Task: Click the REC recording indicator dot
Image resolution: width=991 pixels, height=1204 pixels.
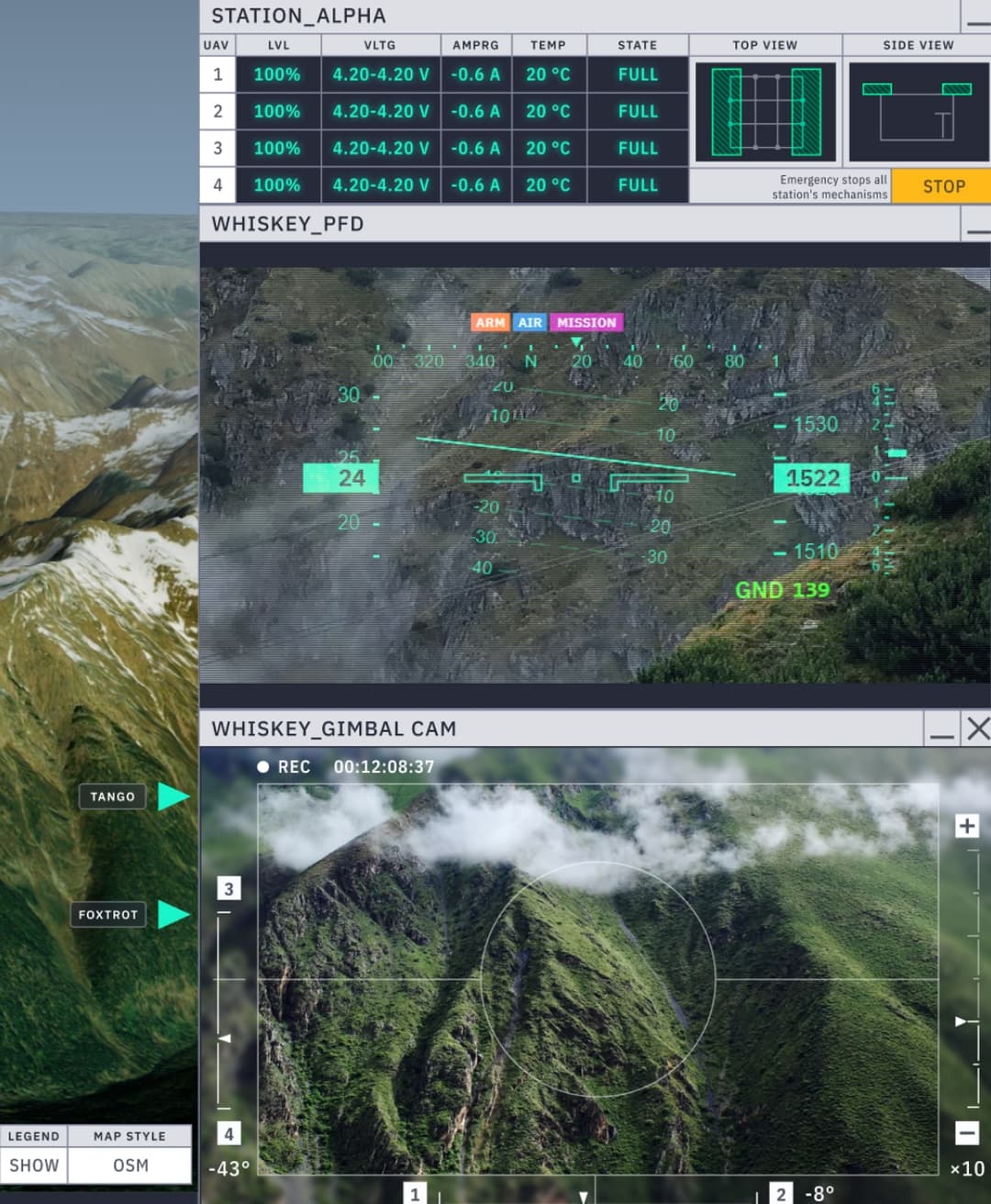Action: 262,766
